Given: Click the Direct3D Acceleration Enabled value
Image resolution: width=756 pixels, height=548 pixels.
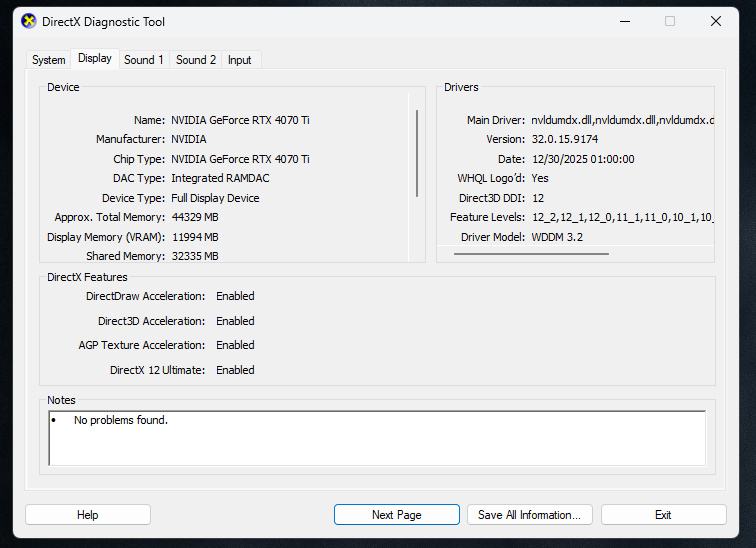Looking at the screenshot, I should [x=235, y=321].
